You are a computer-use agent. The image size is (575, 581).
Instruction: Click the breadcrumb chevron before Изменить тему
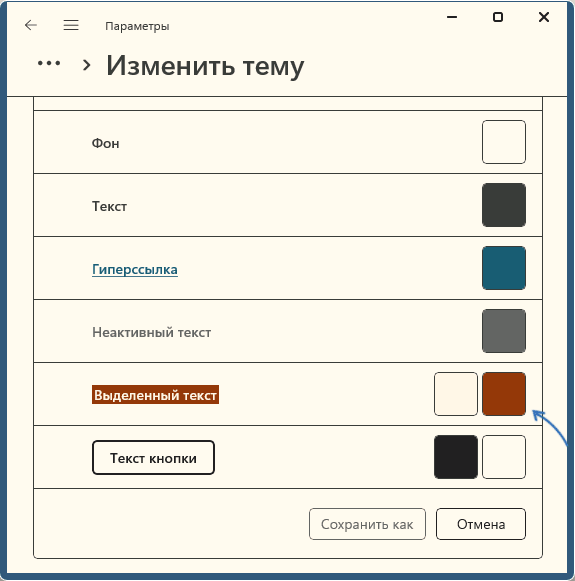(x=86, y=65)
